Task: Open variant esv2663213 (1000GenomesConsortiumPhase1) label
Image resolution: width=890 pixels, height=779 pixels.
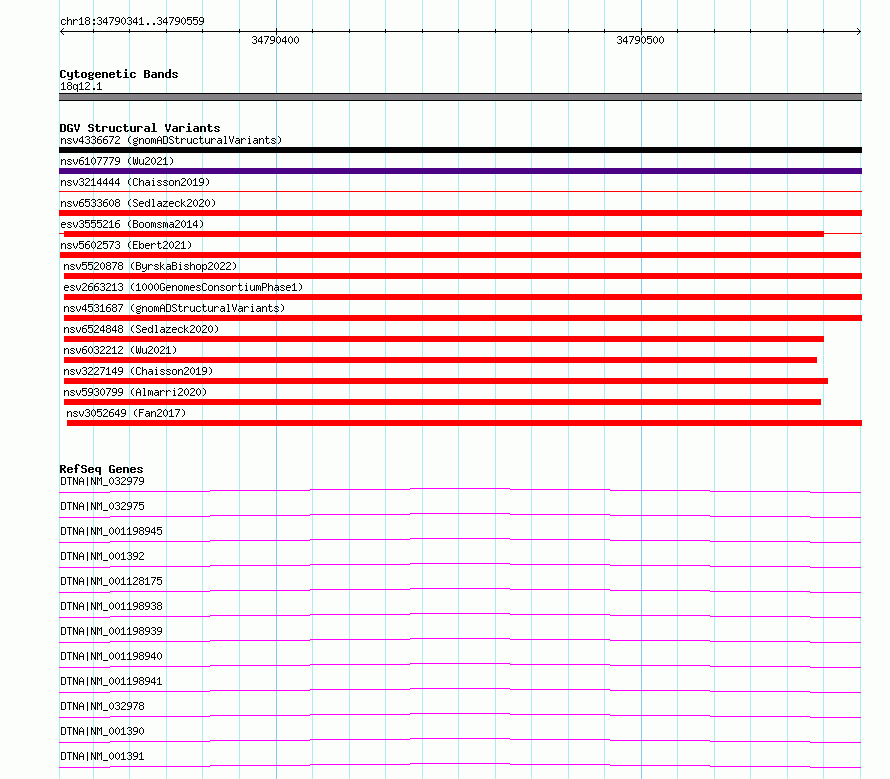Action: pos(183,287)
